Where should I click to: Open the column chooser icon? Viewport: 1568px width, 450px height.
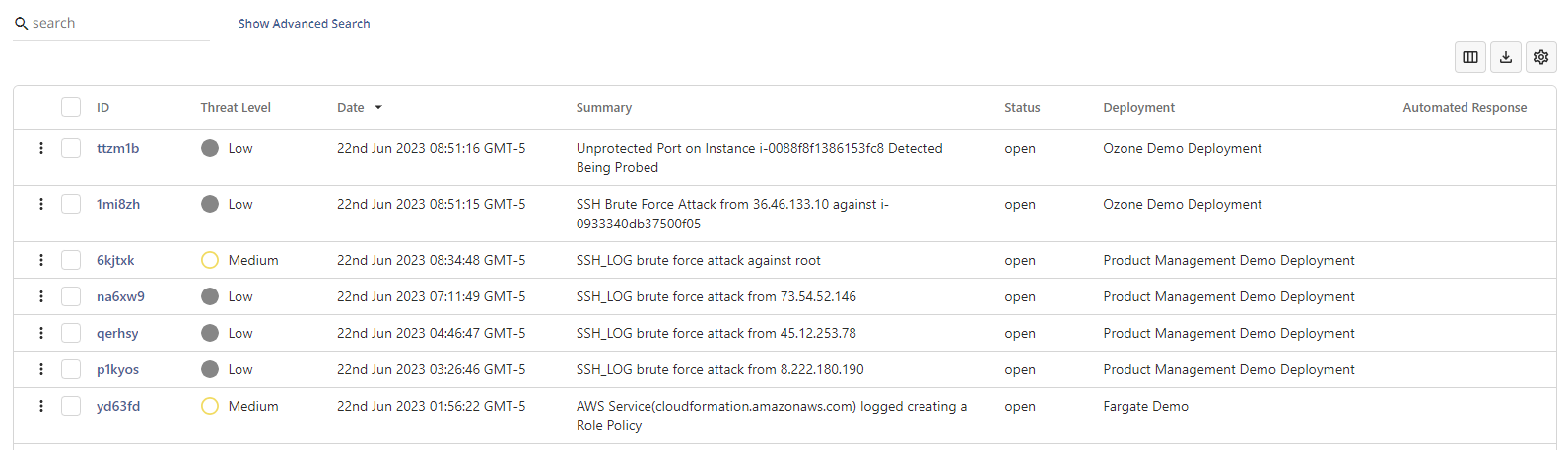[1470, 57]
